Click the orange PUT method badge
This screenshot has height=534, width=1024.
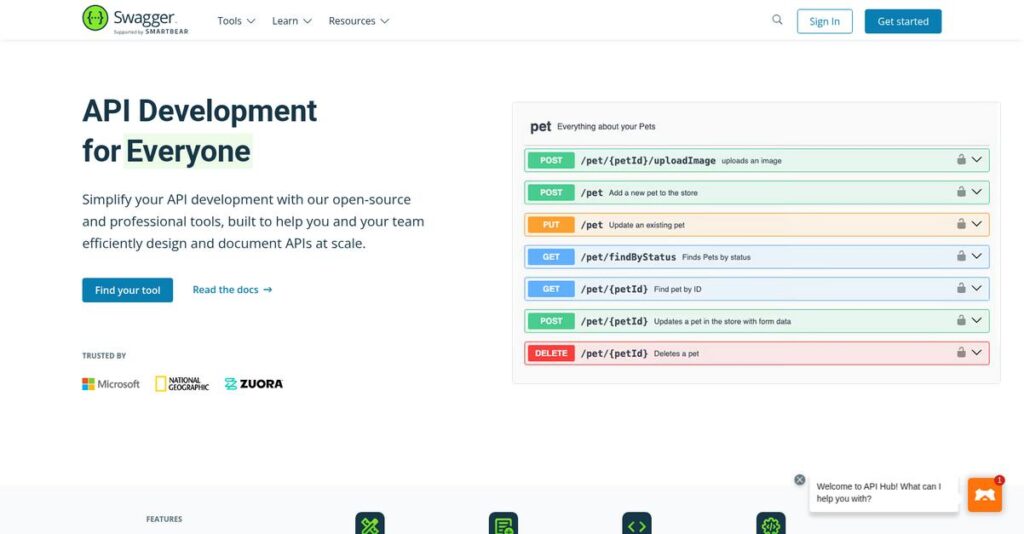[x=551, y=225]
